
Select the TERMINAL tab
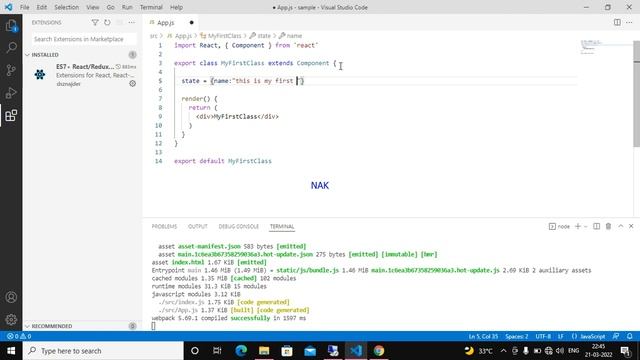click(x=282, y=227)
